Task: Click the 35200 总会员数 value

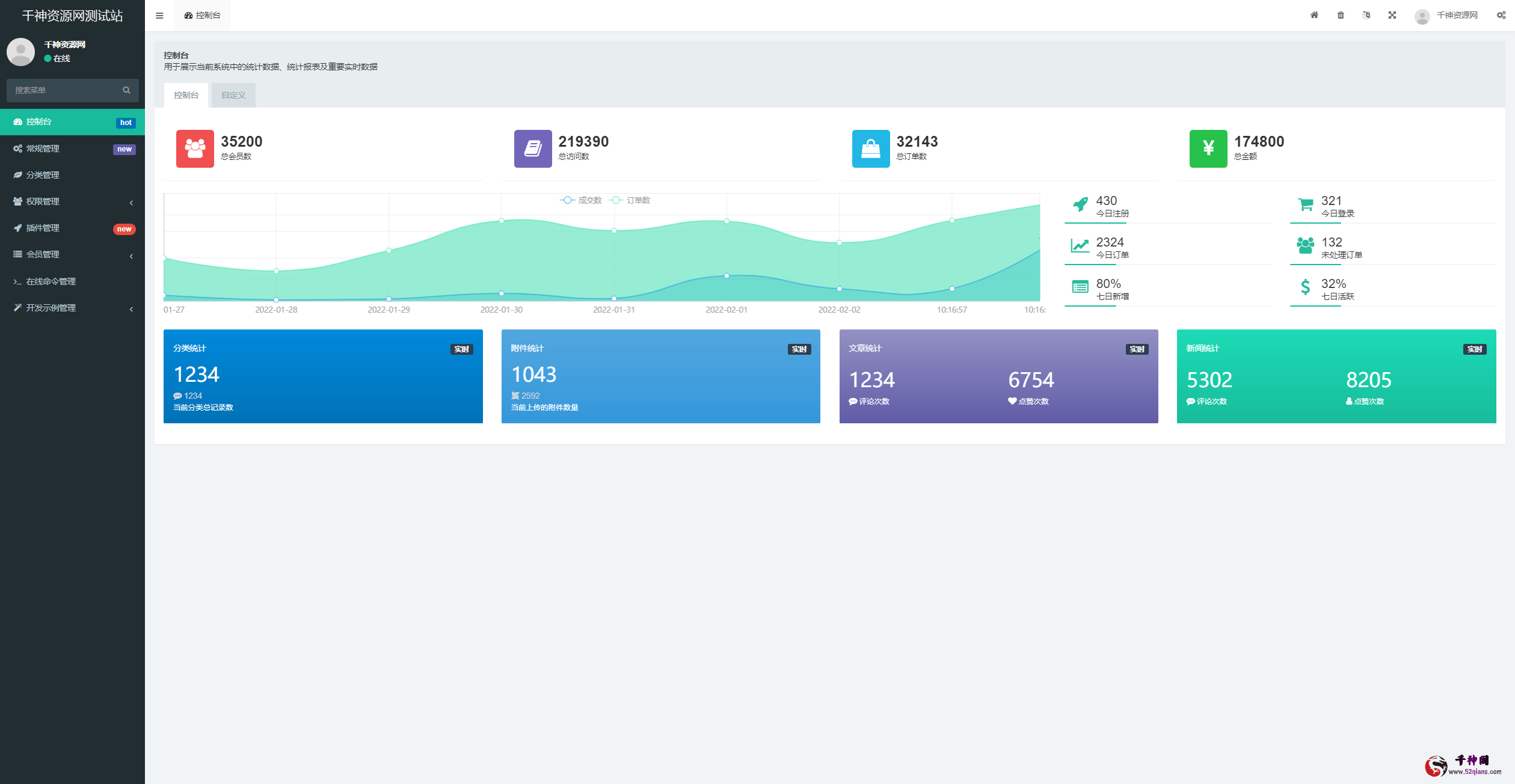Action: [x=242, y=141]
